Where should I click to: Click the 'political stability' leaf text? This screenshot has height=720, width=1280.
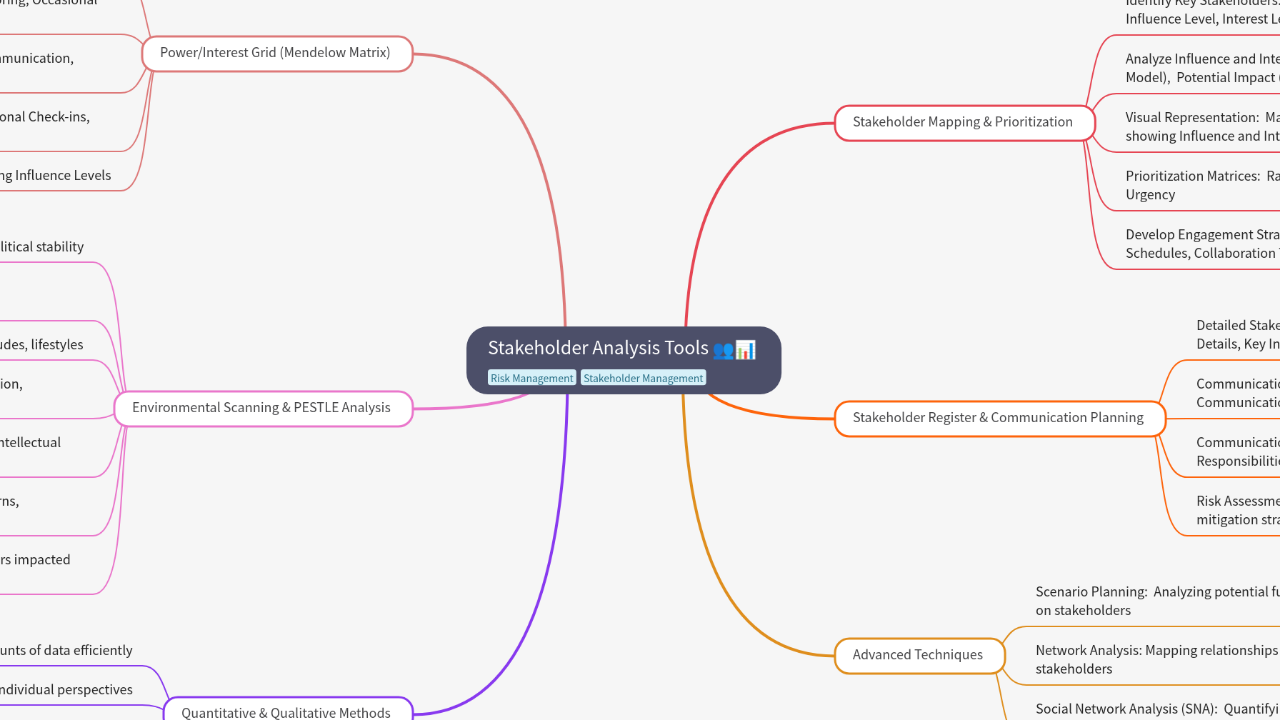42,247
